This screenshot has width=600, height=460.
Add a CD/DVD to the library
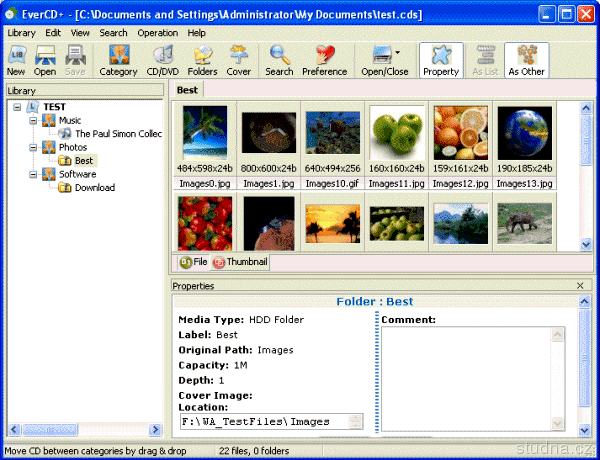coord(163,60)
